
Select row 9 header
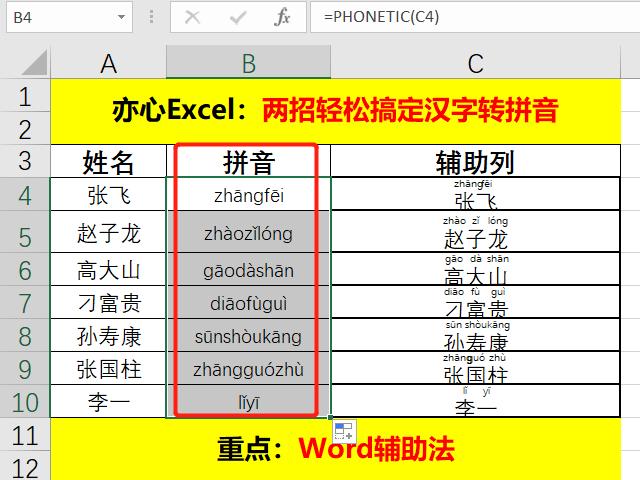[25, 368]
